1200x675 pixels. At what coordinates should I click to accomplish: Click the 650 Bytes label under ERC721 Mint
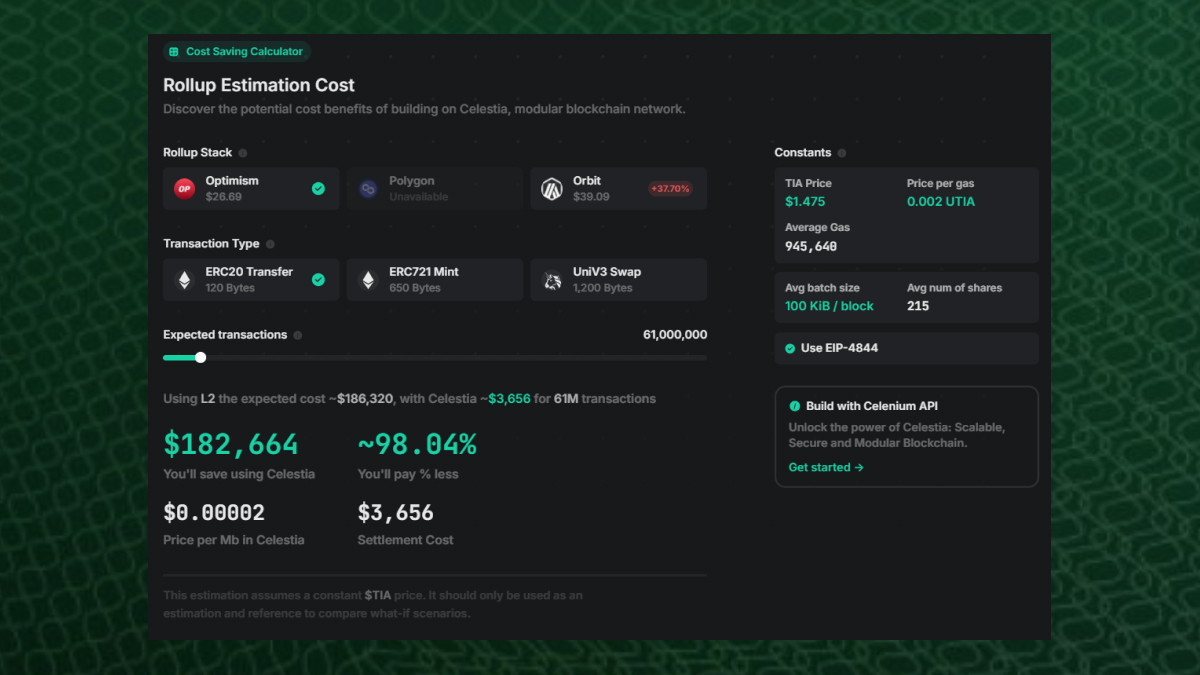417,288
